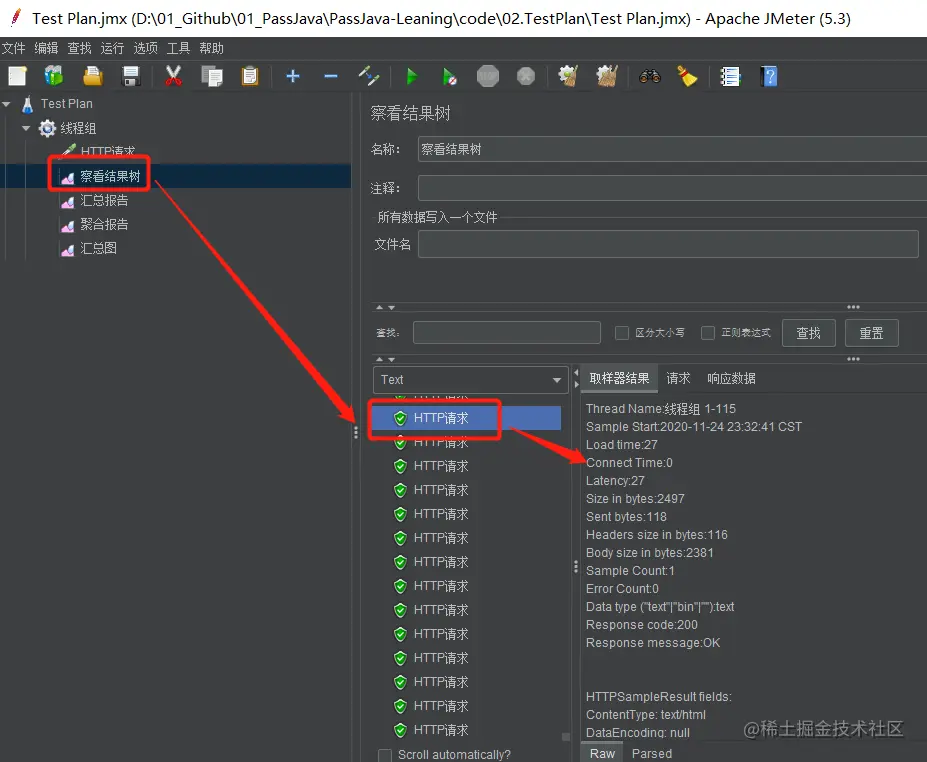Save the test plan with floppy icon
This screenshot has height=762, width=927.
click(131, 76)
